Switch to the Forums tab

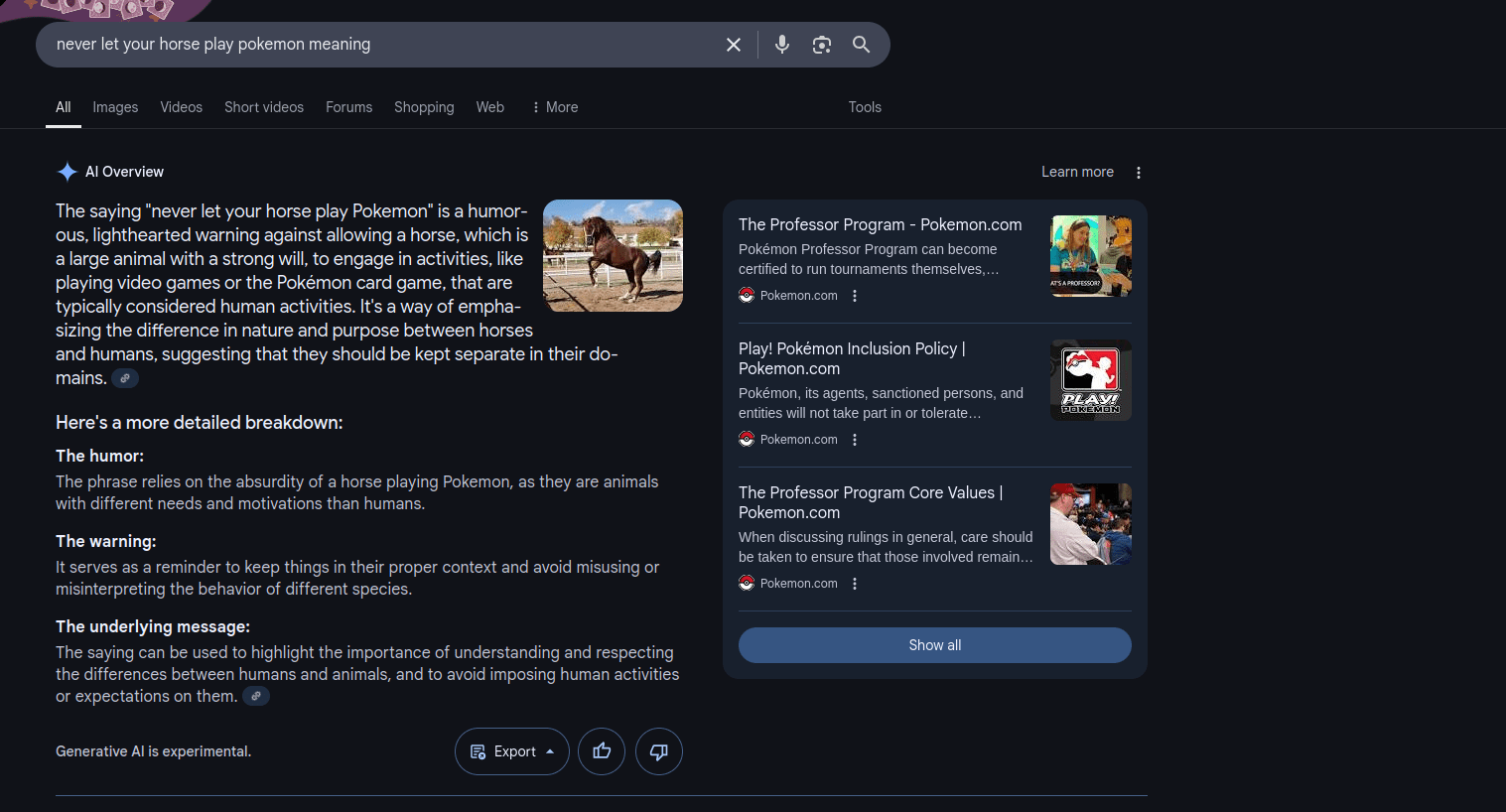click(x=349, y=107)
